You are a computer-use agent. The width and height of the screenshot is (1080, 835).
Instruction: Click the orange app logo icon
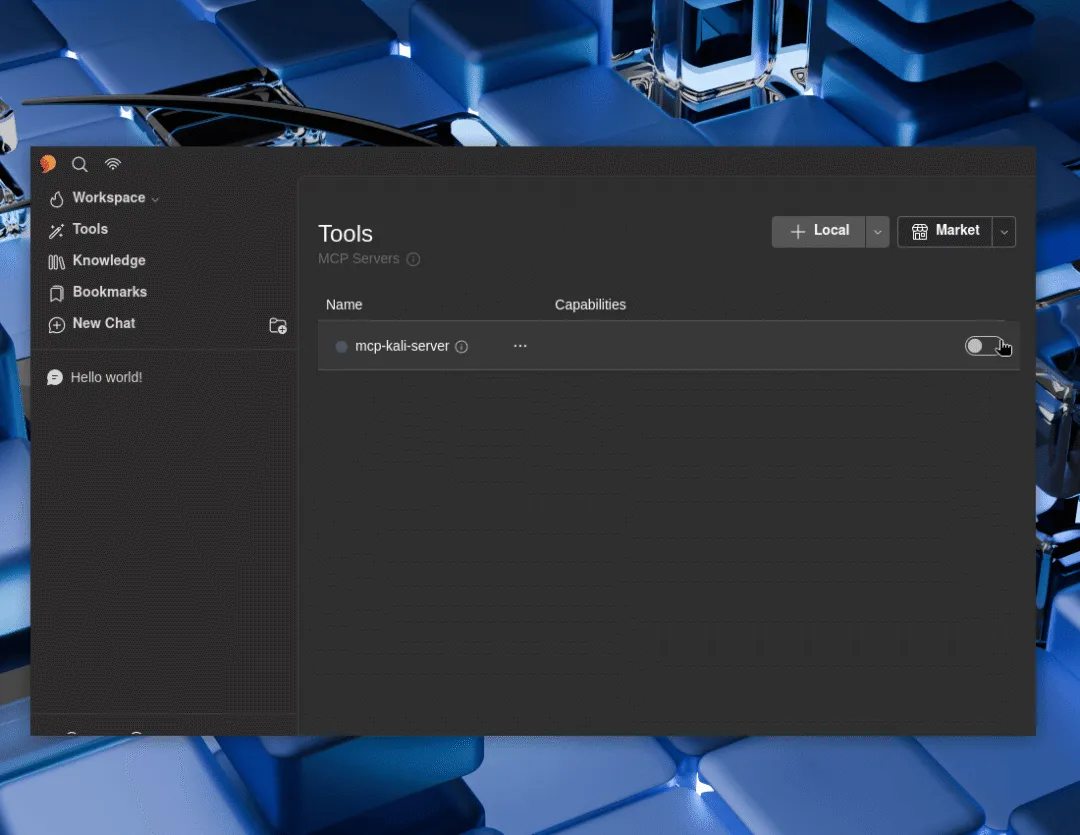tap(48, 163)
